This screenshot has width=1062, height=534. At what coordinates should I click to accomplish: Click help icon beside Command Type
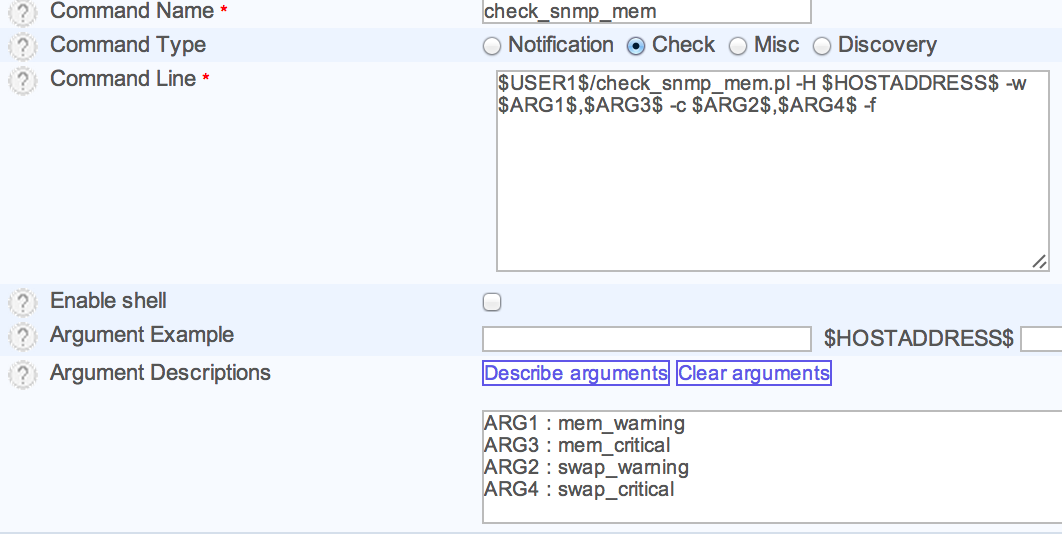click(22, 46)
